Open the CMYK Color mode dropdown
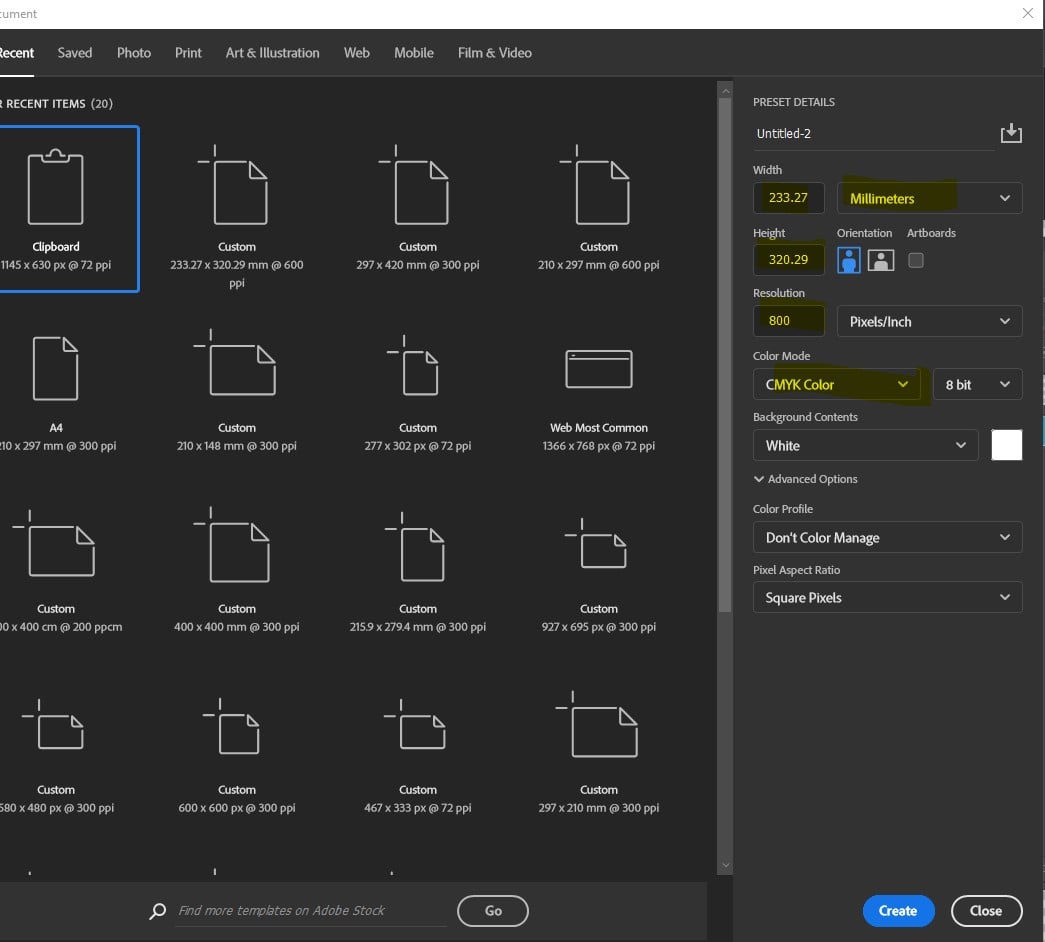 (x=837, y=384)
